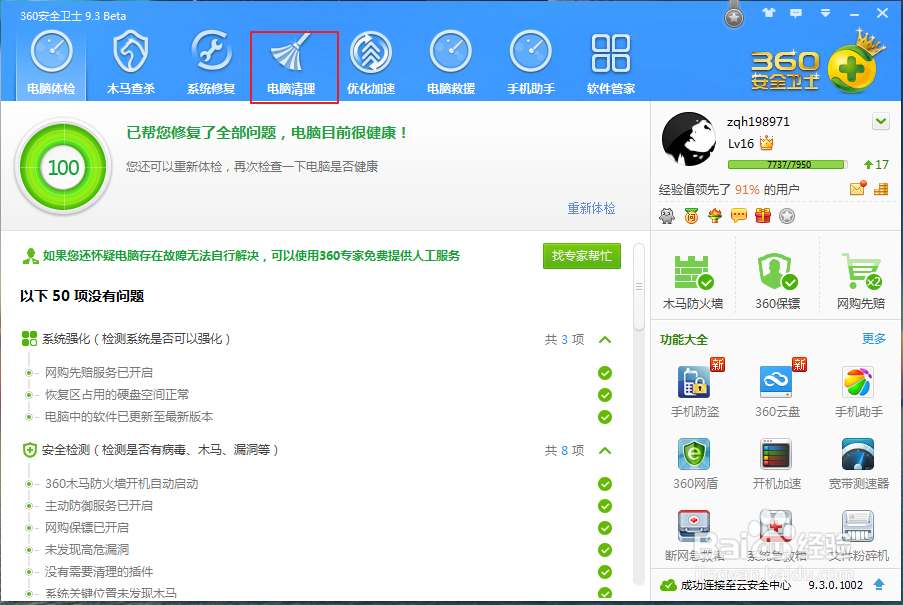Click the orange chat bubble badge icon
The image size is (903, 605).
[739, 216]
